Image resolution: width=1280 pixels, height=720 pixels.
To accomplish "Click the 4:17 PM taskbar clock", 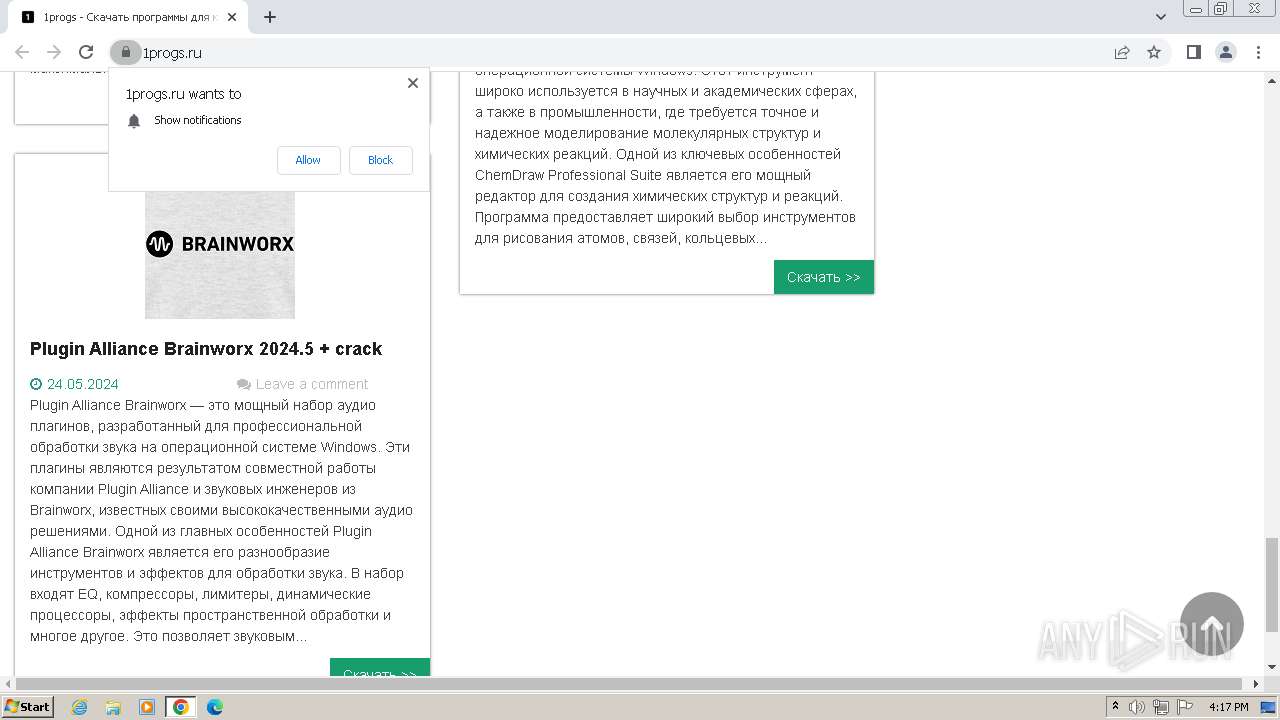I will (x=1229, y=707).
